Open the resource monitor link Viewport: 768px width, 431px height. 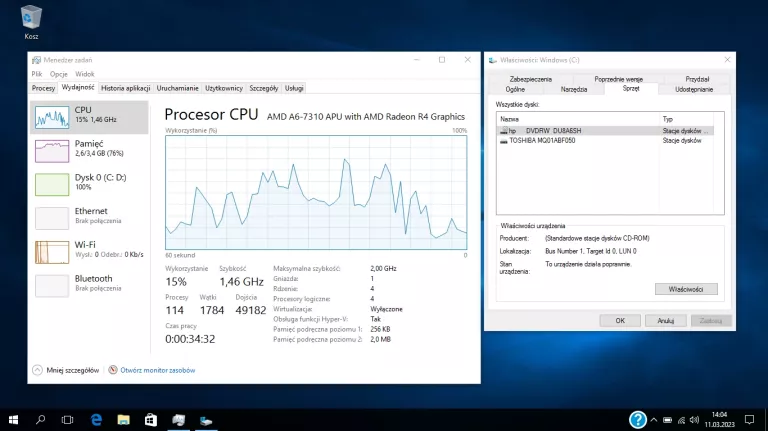click(157, 370)
